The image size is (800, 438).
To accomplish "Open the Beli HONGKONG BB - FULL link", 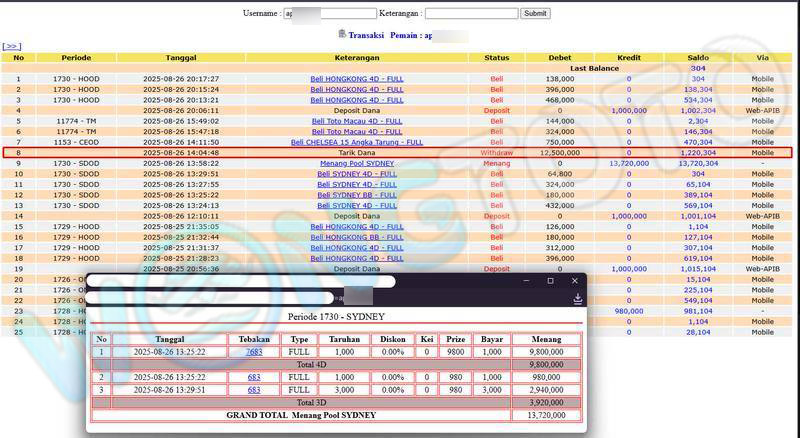I will pos(357,237).
